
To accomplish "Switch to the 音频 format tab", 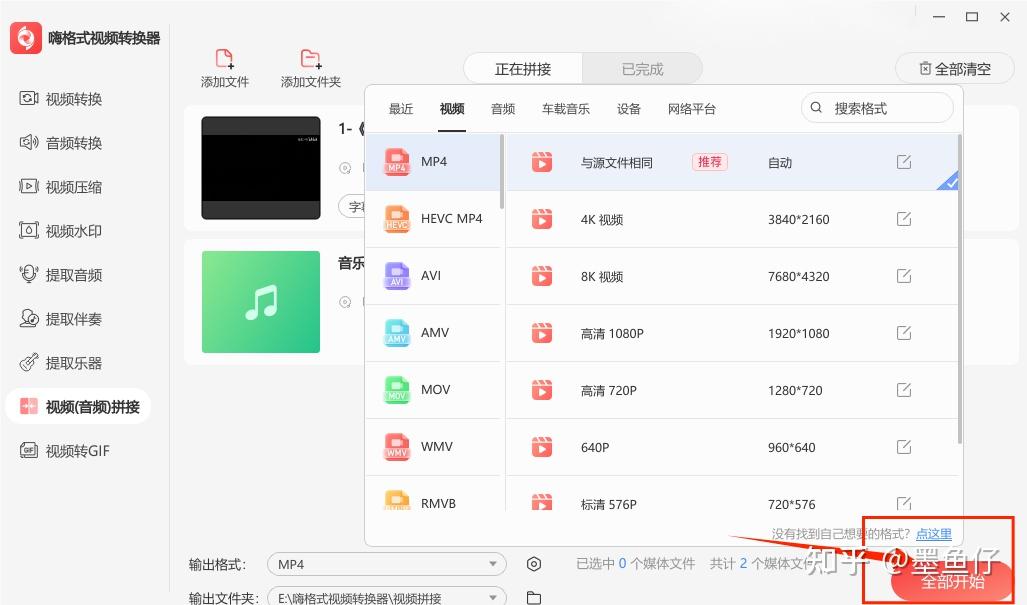I will click(x=503, y=109).
